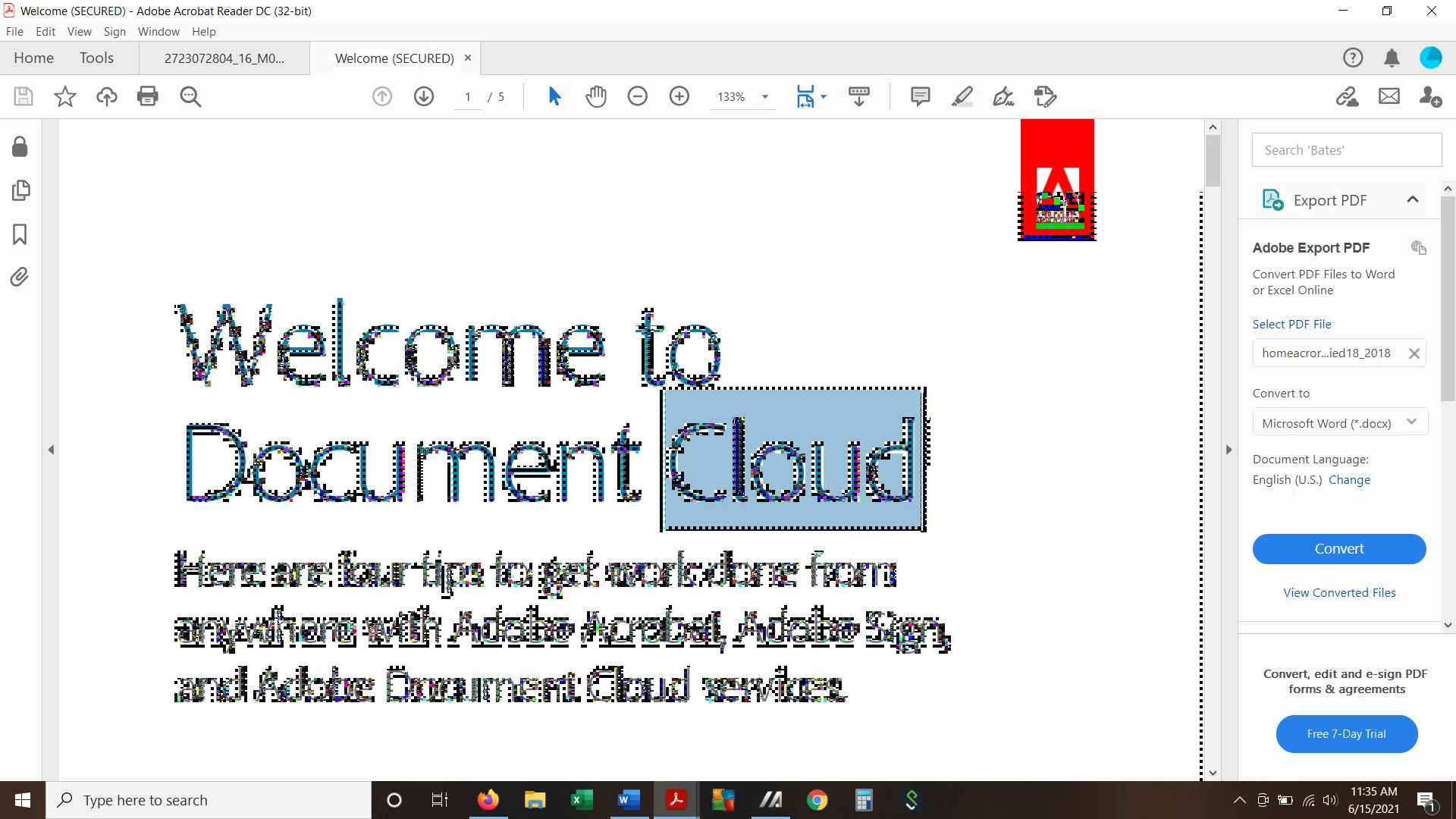Click the Print file icon
The width and height of the screenshot is (1456, 819).
click(x=148, y=96)
